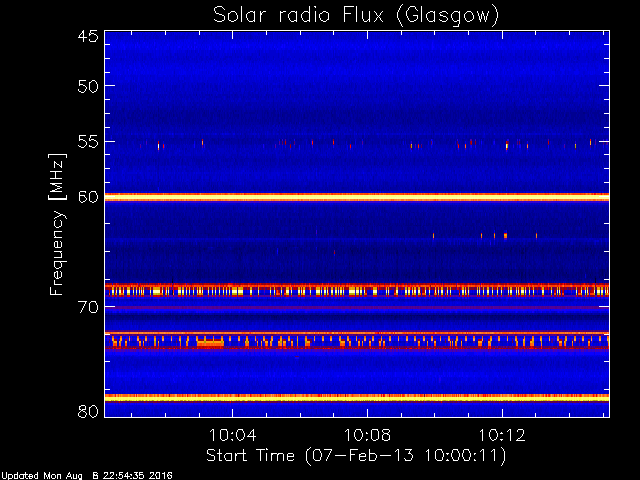Viewport: 640px width, 480px height.
Task: Click the 10:04 time tick label
Action: (x=232, y=435)
